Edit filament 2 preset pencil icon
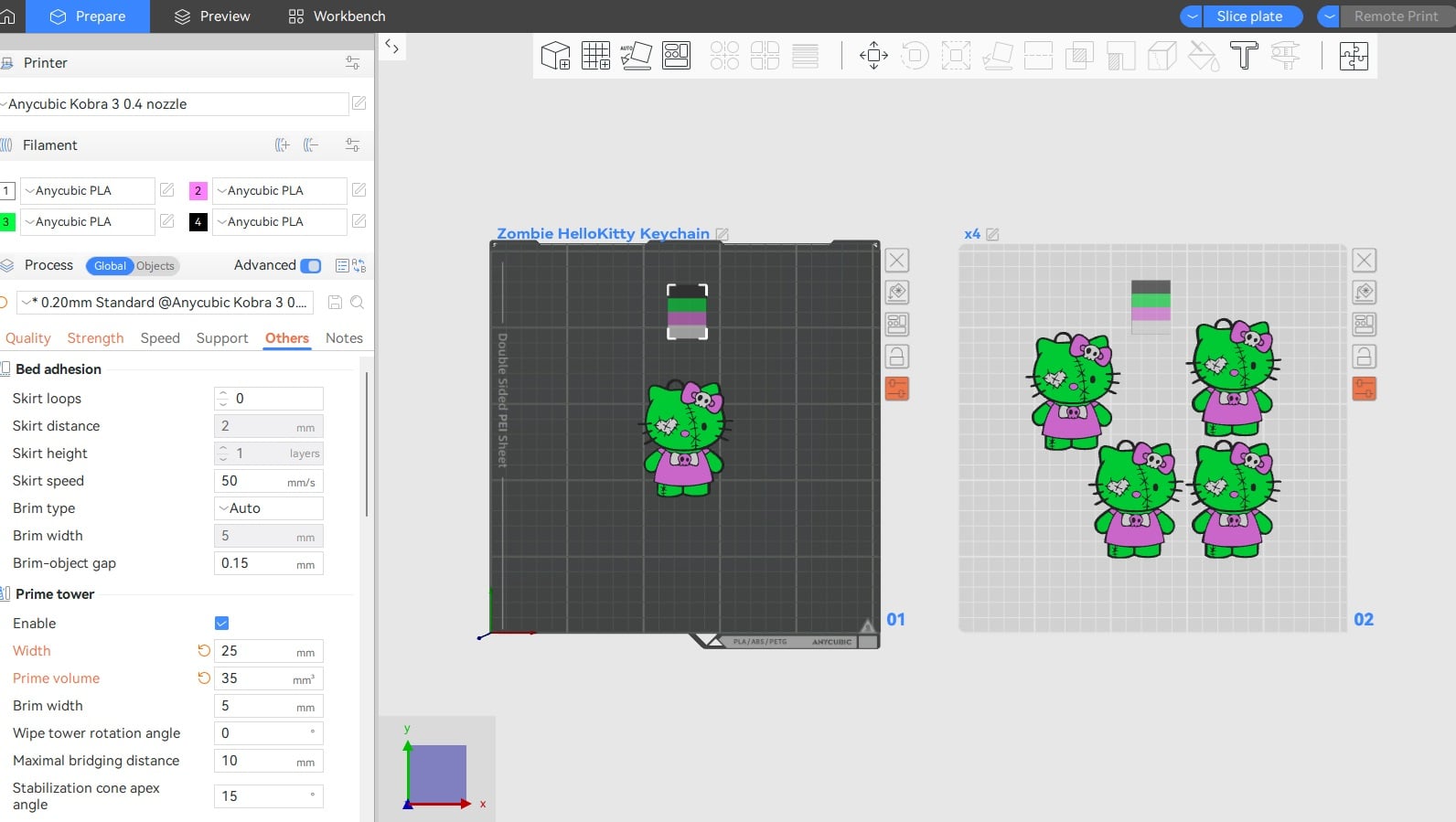Screen dimensions: 1456x822 tap(359, 190)
